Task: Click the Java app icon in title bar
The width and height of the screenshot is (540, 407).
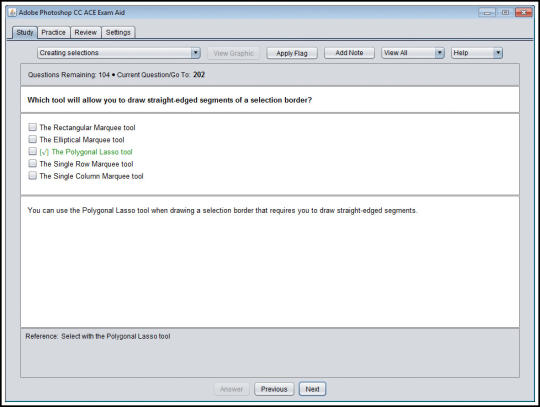Action: tap(12, 12)
